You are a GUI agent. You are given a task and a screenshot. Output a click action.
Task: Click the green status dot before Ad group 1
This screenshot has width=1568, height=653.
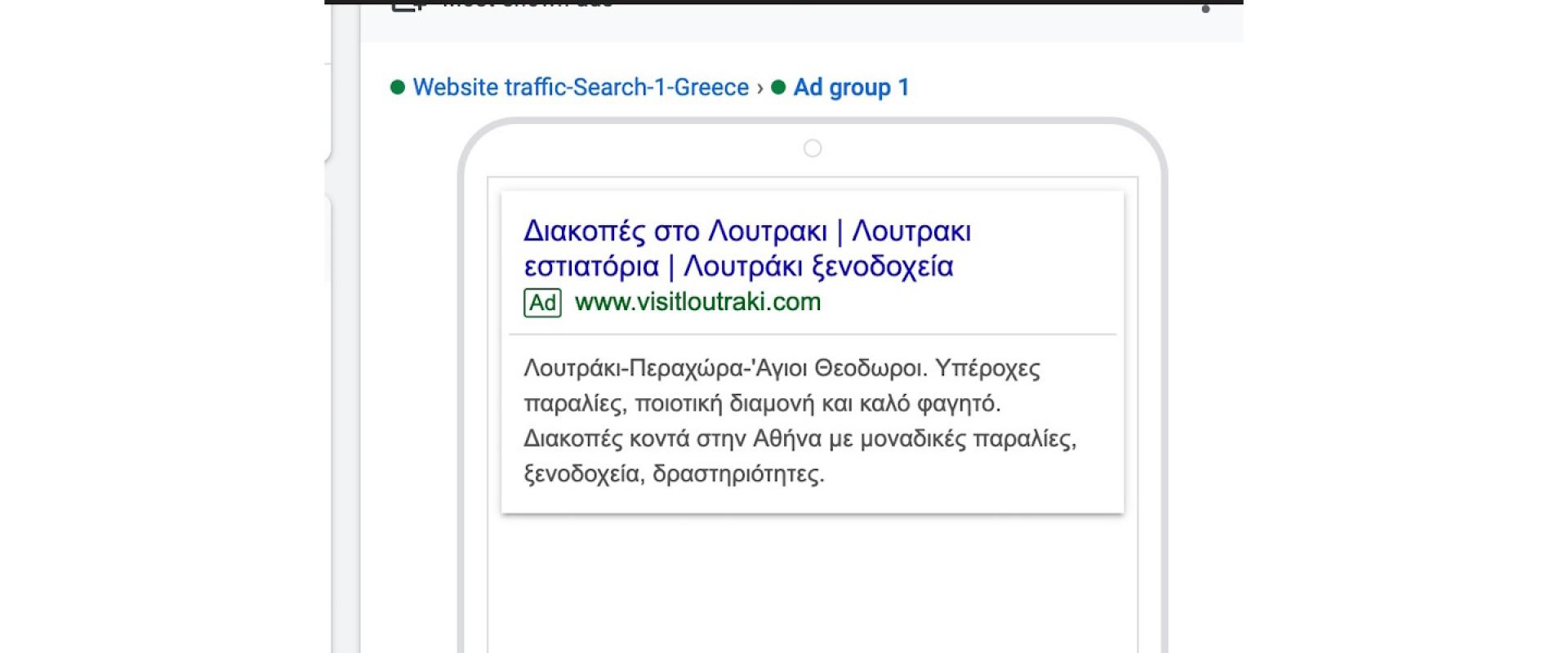click(x=778, y=87)
